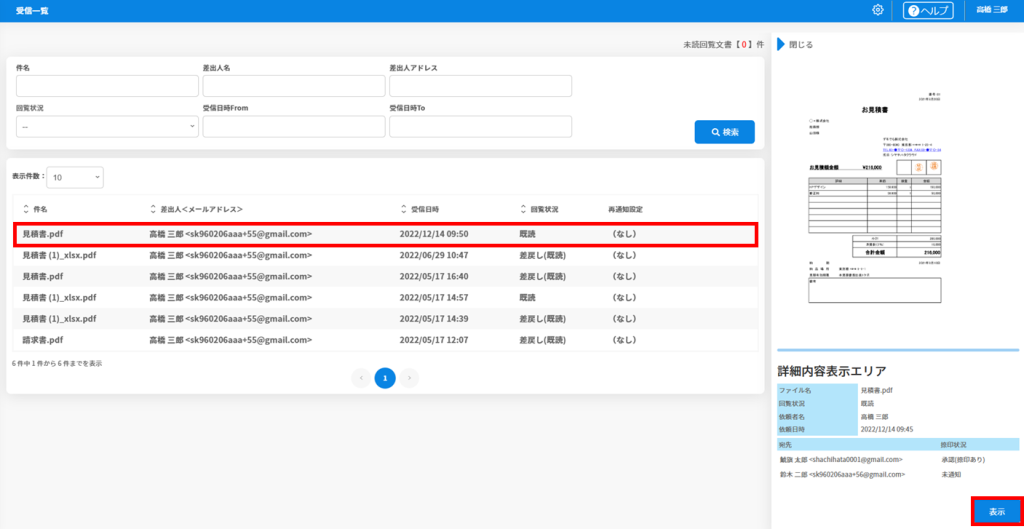Viewport: 1024px width, 529px height.
Task: Select 見積書.pdf row dated 2022/12/14 09:50
Action: click(385, 234)
